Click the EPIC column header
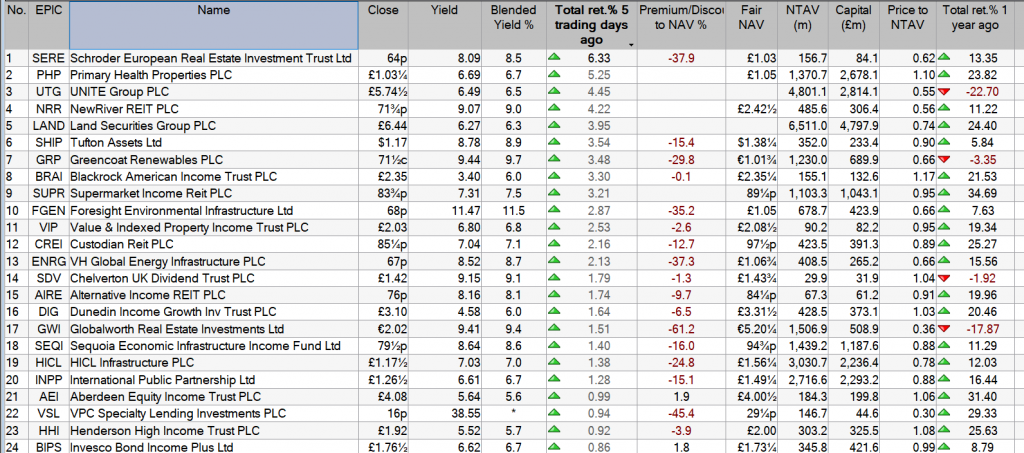Image resolution: width=1024 pixels, height=453 pixels. coord(46,10)
